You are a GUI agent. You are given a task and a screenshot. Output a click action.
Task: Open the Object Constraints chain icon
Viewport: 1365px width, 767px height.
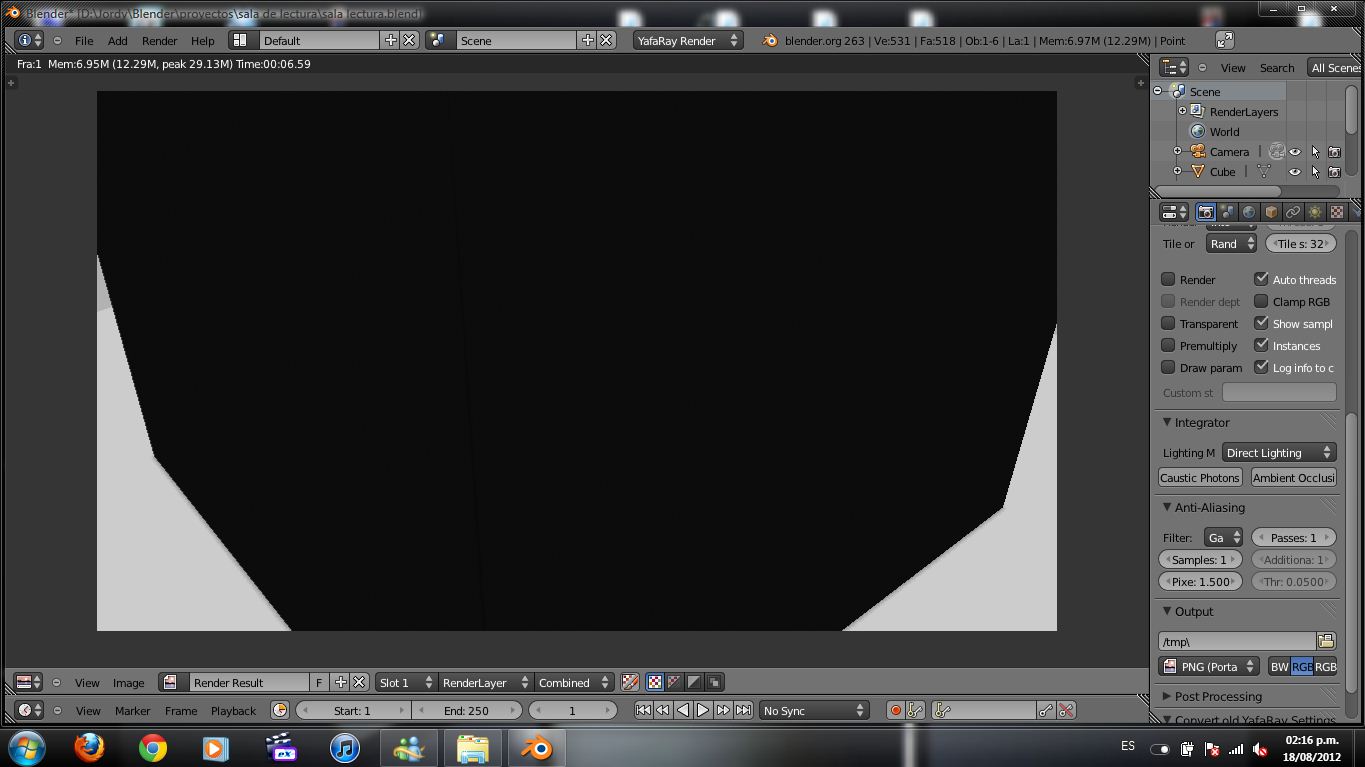tap(1293, 212)
